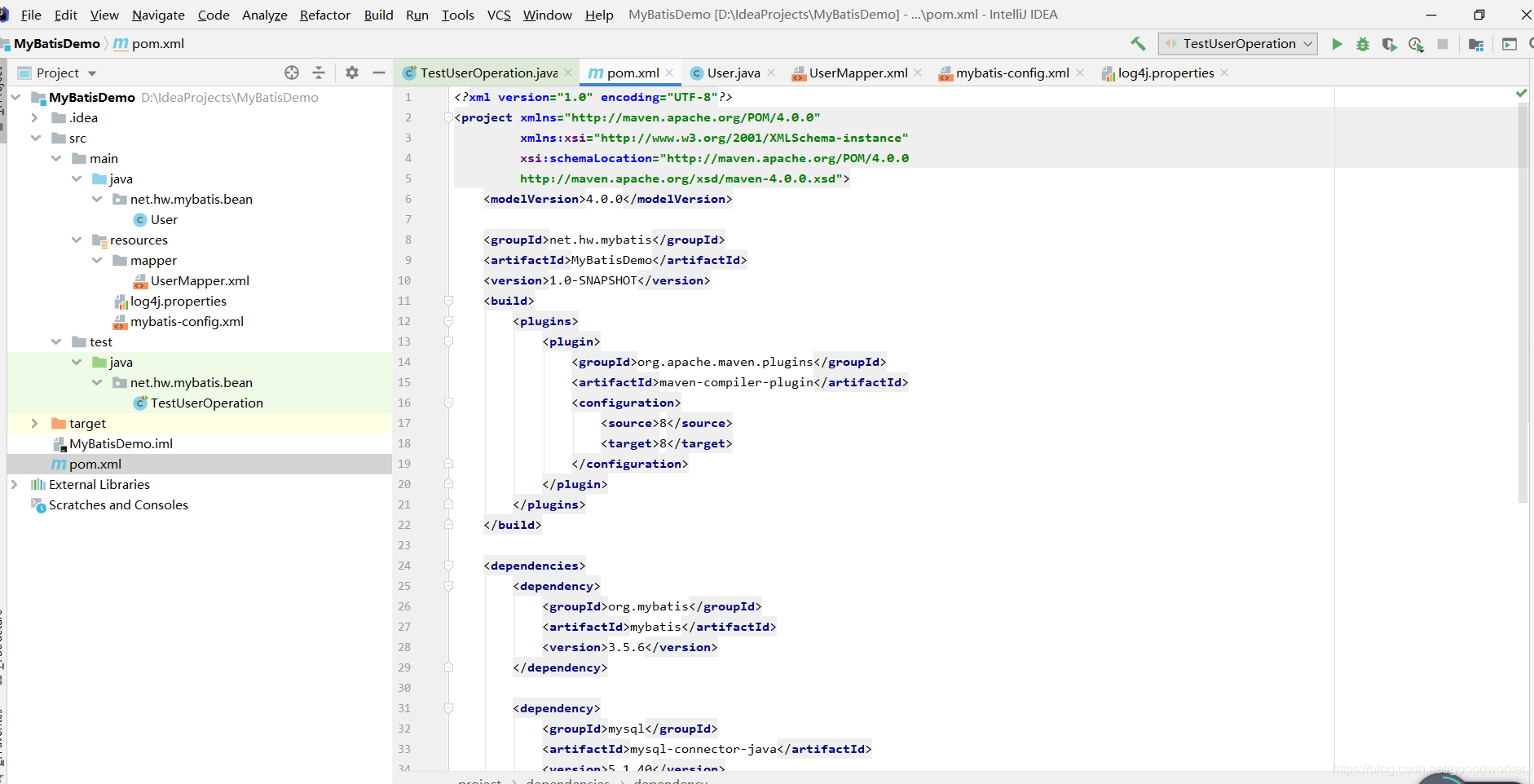The image size is (1534, 784).
Task: Open the Analyze menu
Action: point(265,15)
